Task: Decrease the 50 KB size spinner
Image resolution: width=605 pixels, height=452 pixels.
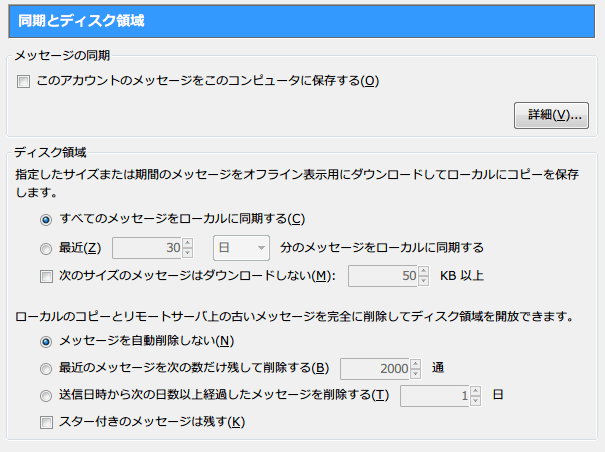Action: click(424, 281)
